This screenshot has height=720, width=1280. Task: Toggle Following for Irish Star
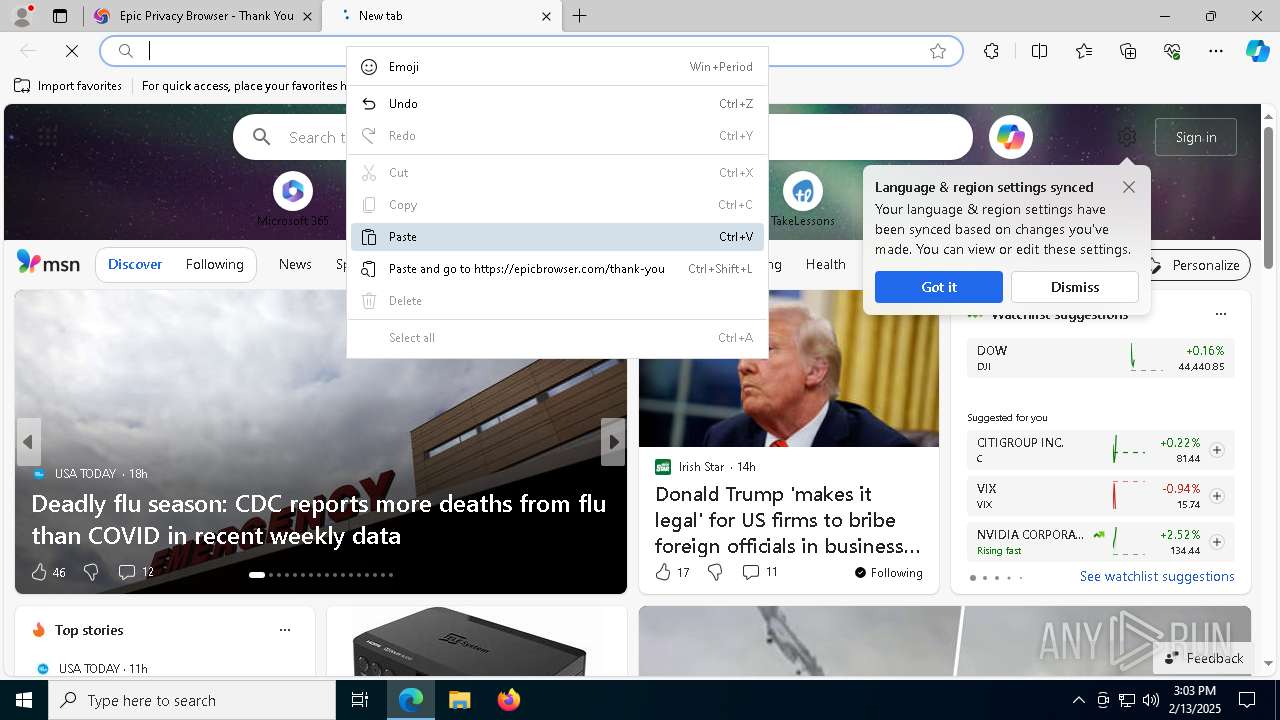point(888,572)
